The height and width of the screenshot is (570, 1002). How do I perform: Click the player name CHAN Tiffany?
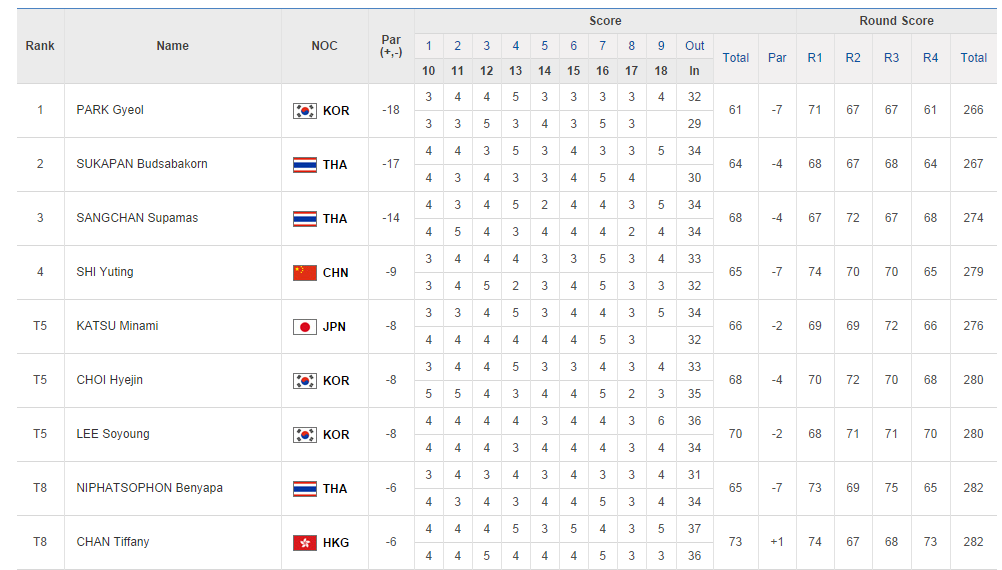pos(113,542)
